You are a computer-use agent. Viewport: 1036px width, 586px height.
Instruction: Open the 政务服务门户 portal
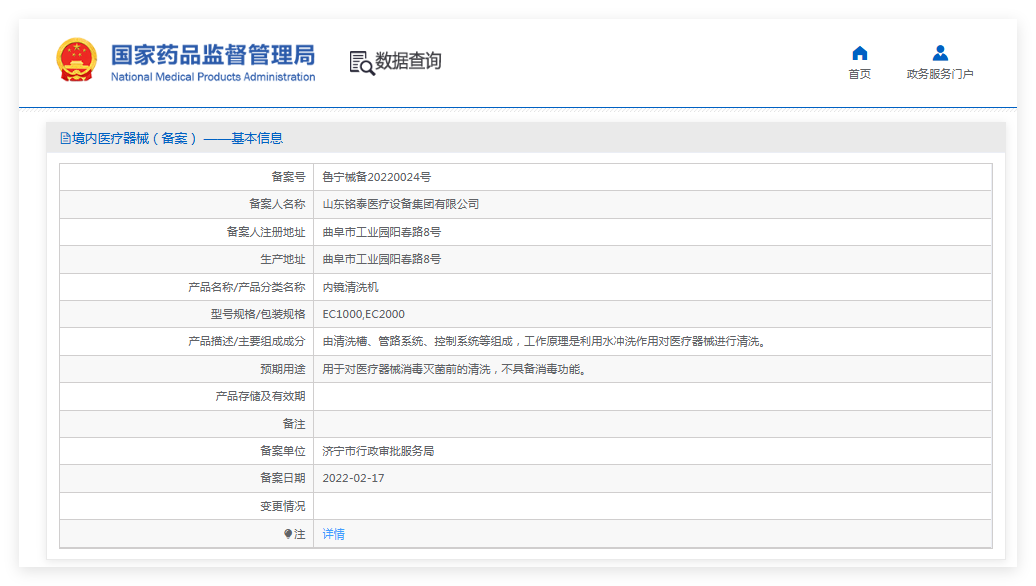938,73
